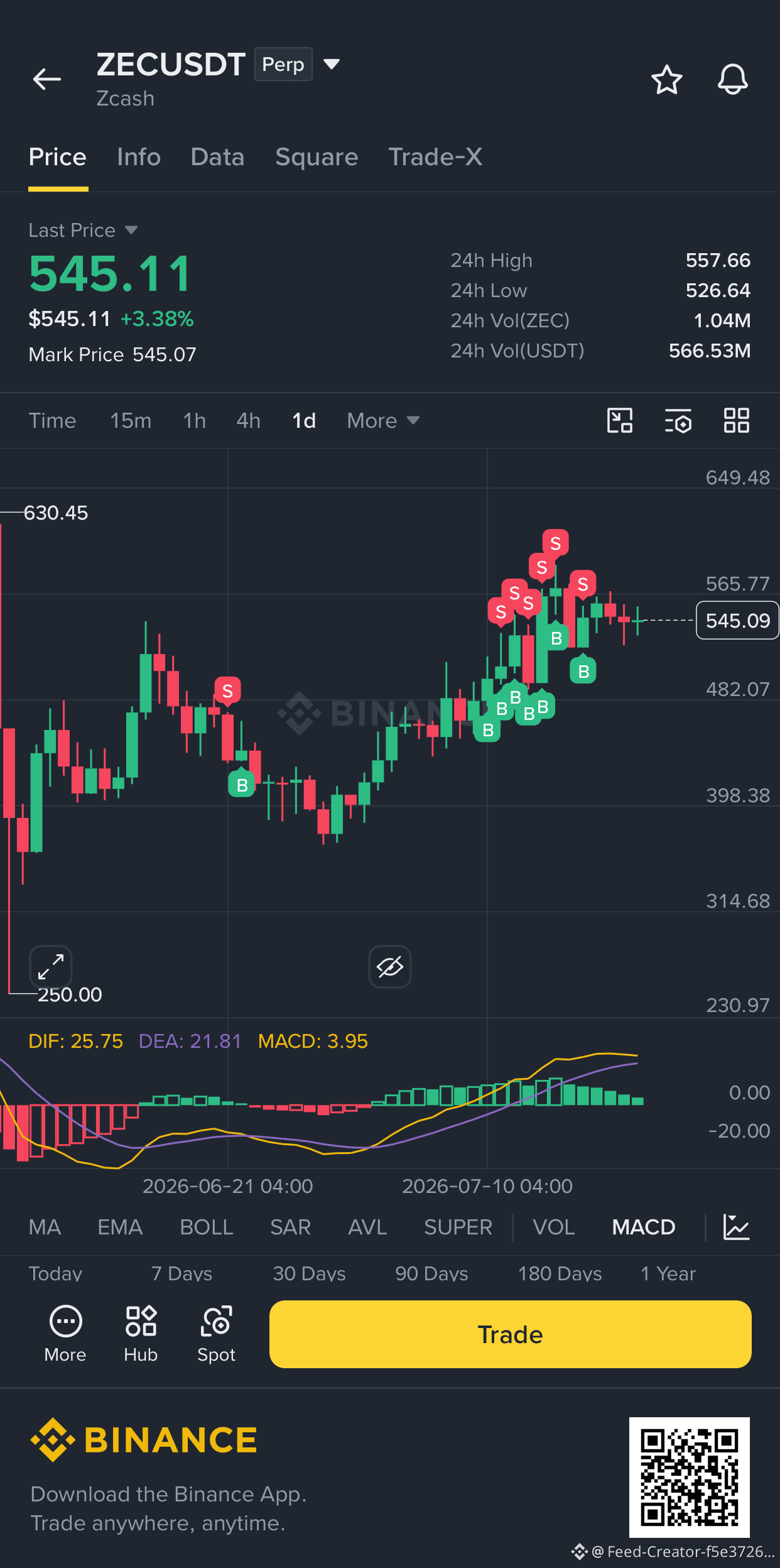The image size is (780, 1568).
Task: Go back using the arrow icon
Action: pos(47,79)
